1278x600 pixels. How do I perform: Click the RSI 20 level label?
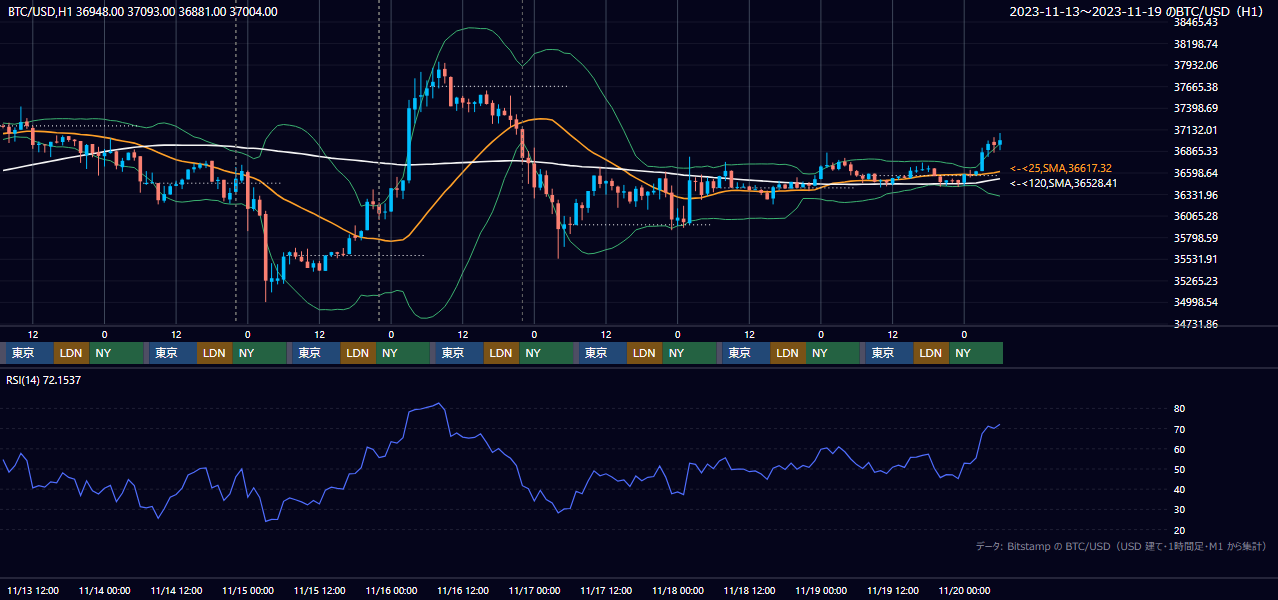coord(1179,530)
